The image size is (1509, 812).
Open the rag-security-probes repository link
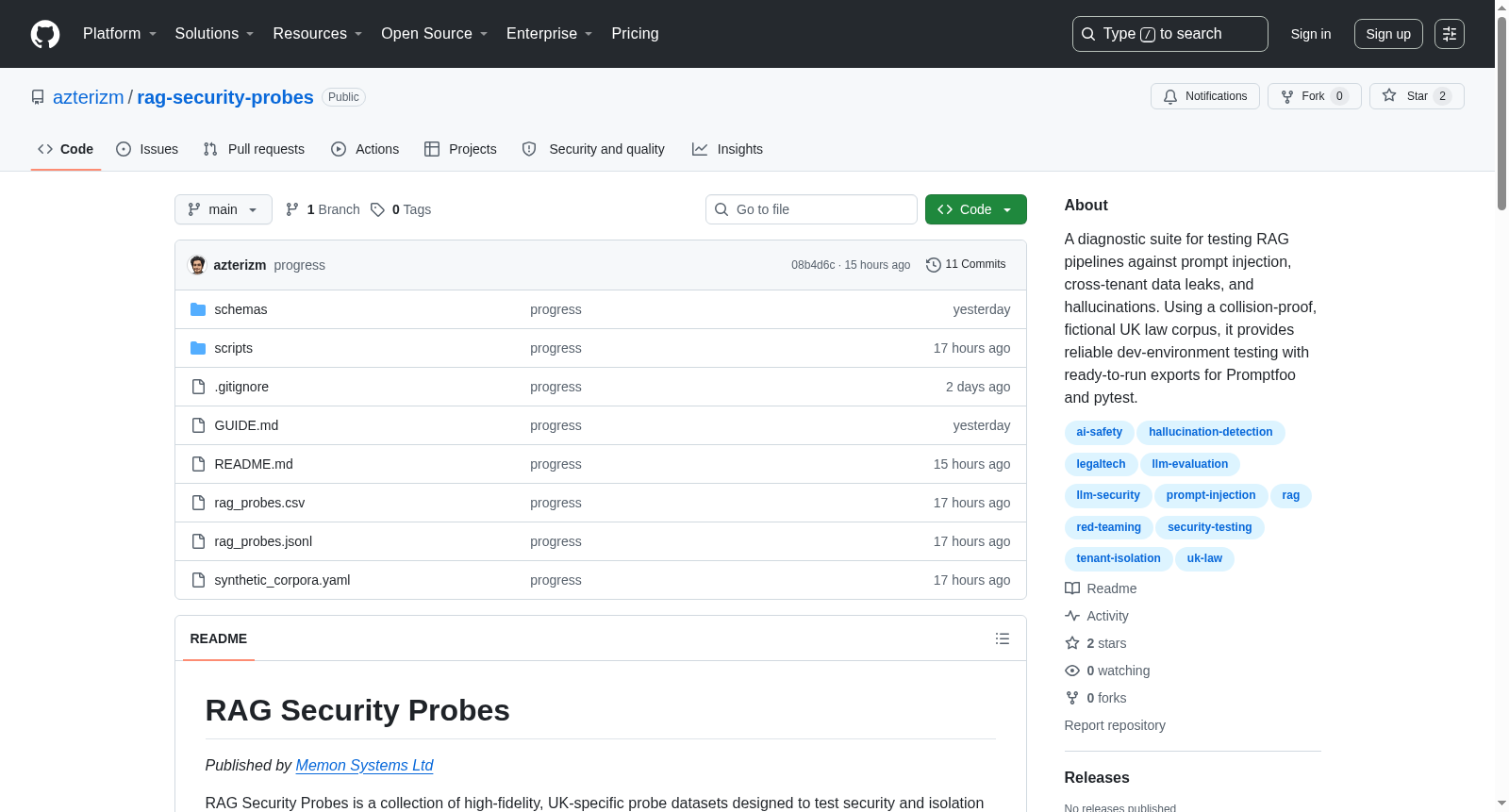coord(225,97)
